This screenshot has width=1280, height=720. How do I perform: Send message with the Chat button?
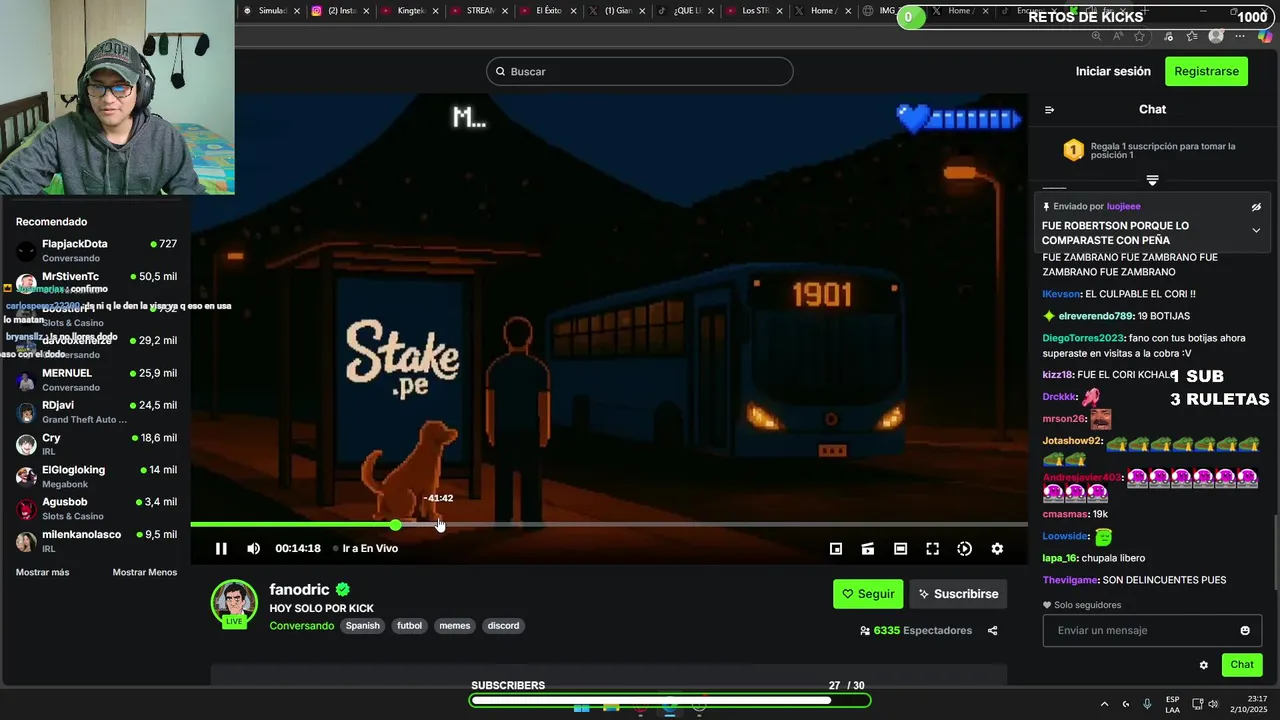coord(1242,665)
